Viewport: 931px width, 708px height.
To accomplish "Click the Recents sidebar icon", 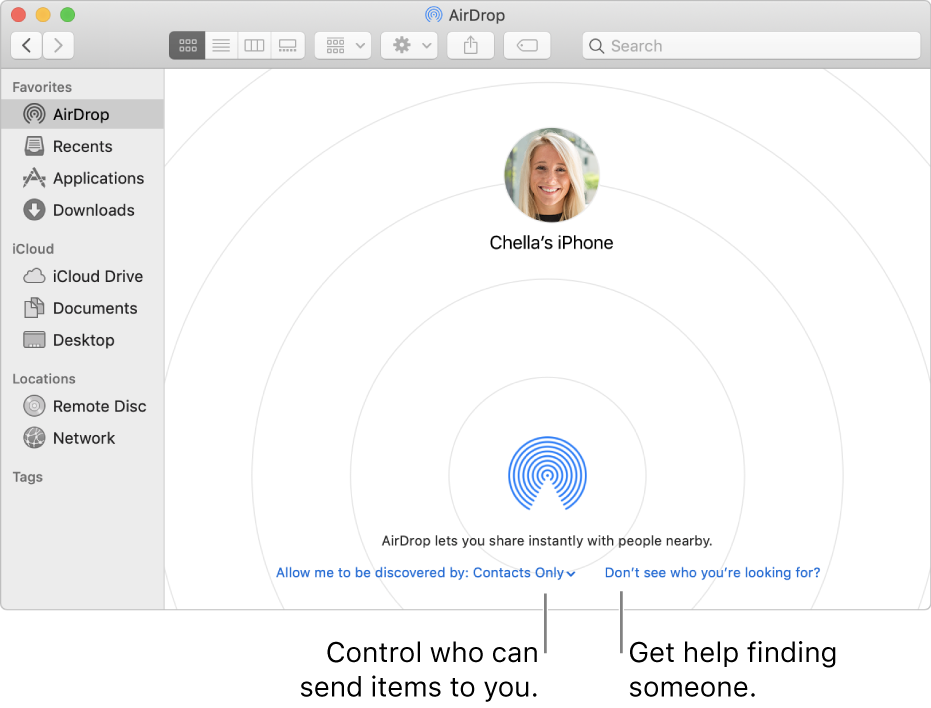I will 34,146.
